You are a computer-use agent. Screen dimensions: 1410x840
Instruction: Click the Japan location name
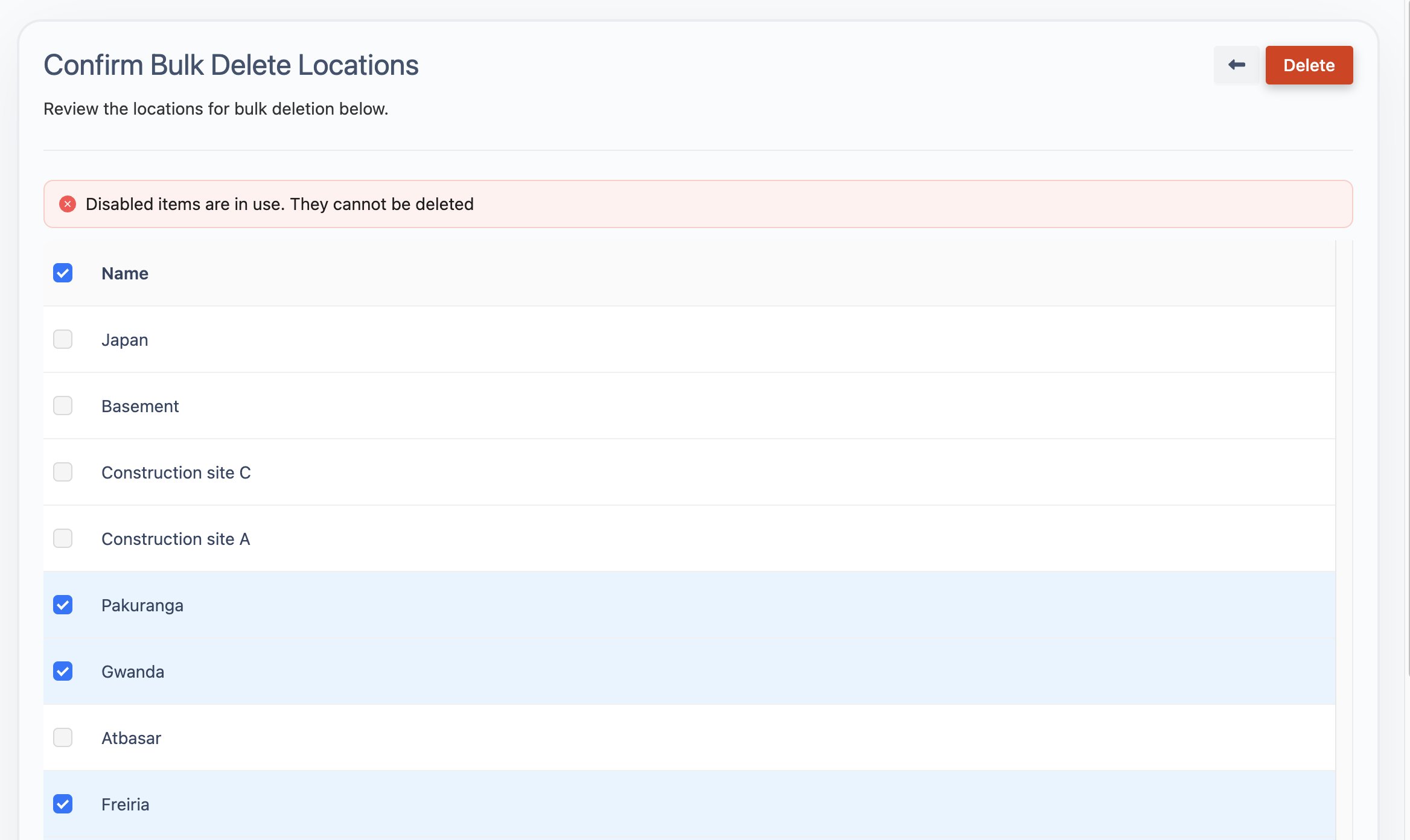pyautogui.click(x=124, y=340)
